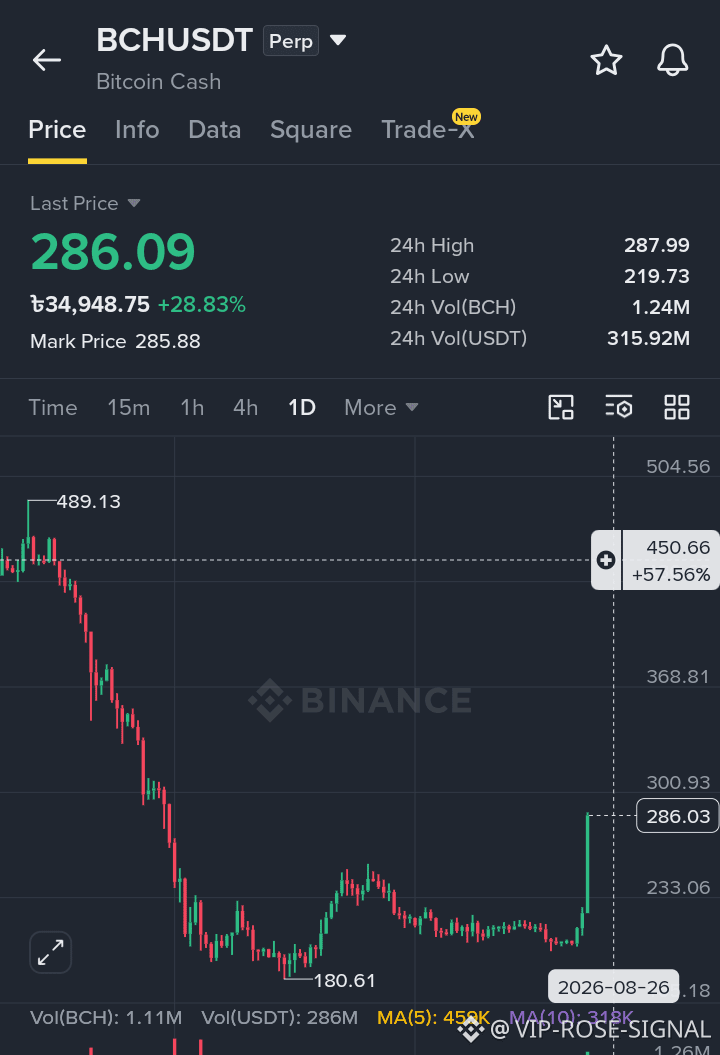The height and width of the screenshot is (1055, 720).
Task: Tap the 24h Low value 219.73
Action: pos(656,276)
